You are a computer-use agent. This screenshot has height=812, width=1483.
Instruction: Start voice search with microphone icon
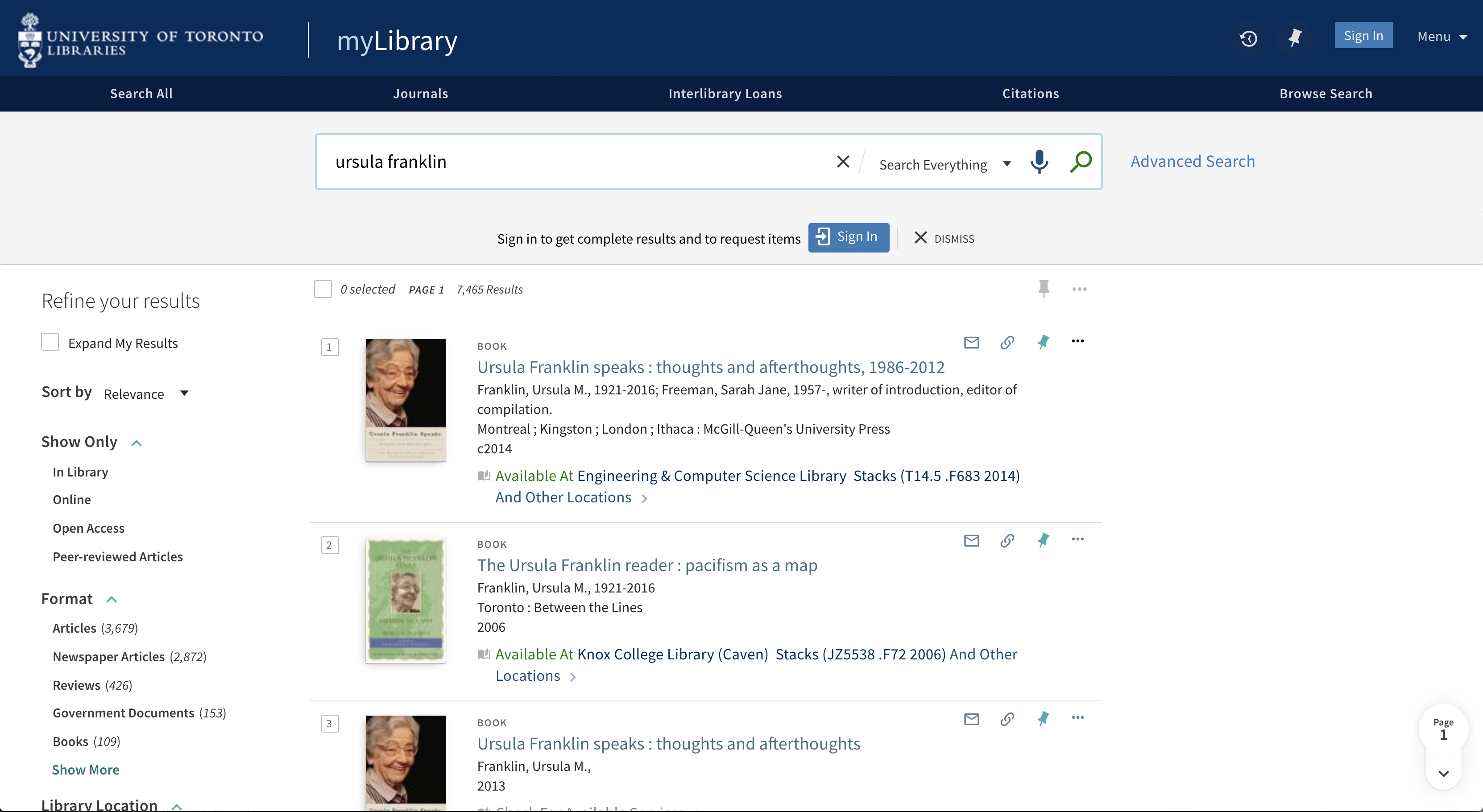coord(1039,162)
